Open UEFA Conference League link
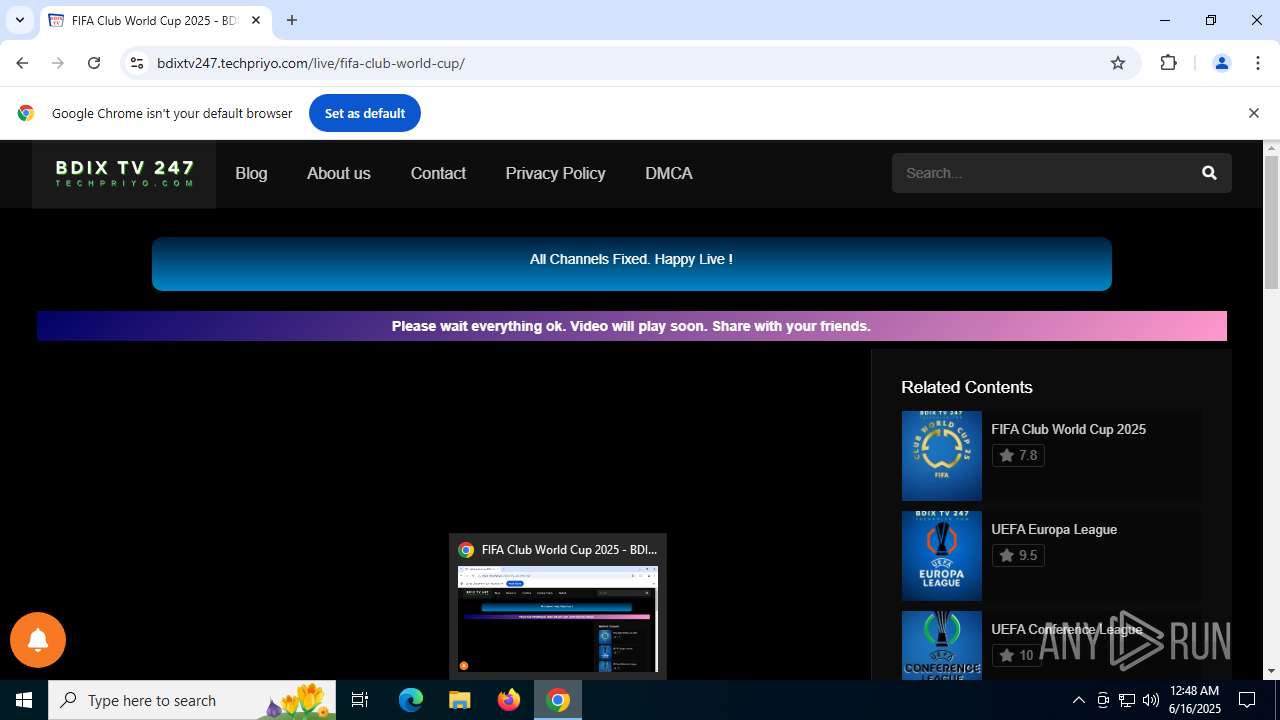 click(x=1066, y=629)
